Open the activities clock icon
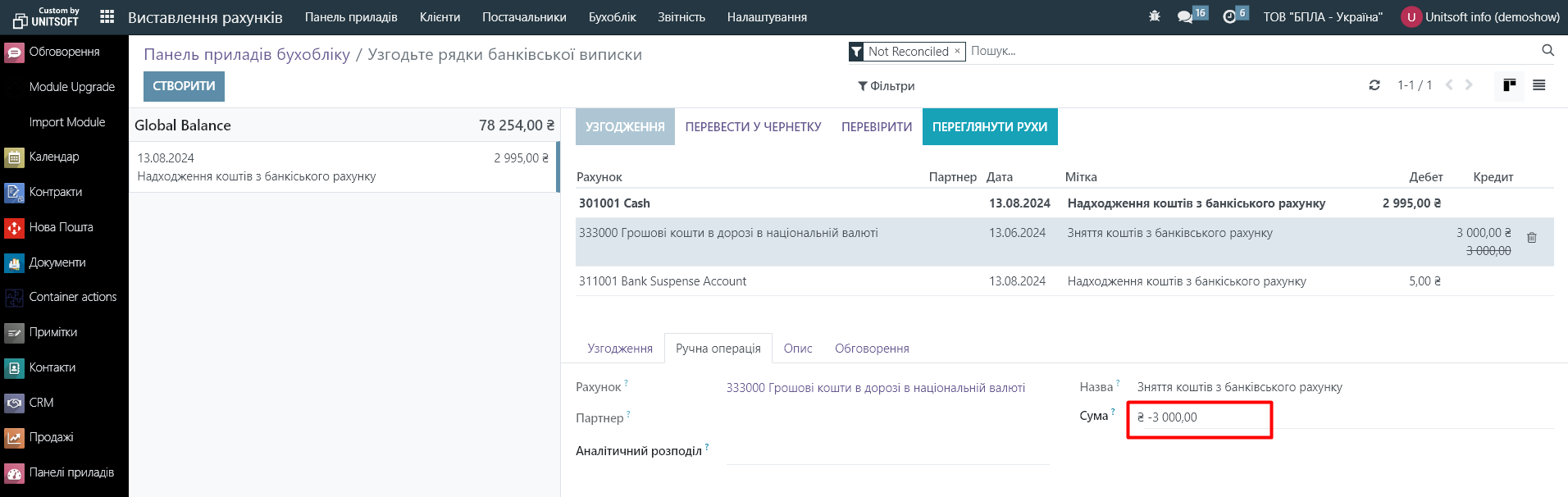This screenshot has height=497, width=1568. pyautogui.click(x=1229, y=16)
